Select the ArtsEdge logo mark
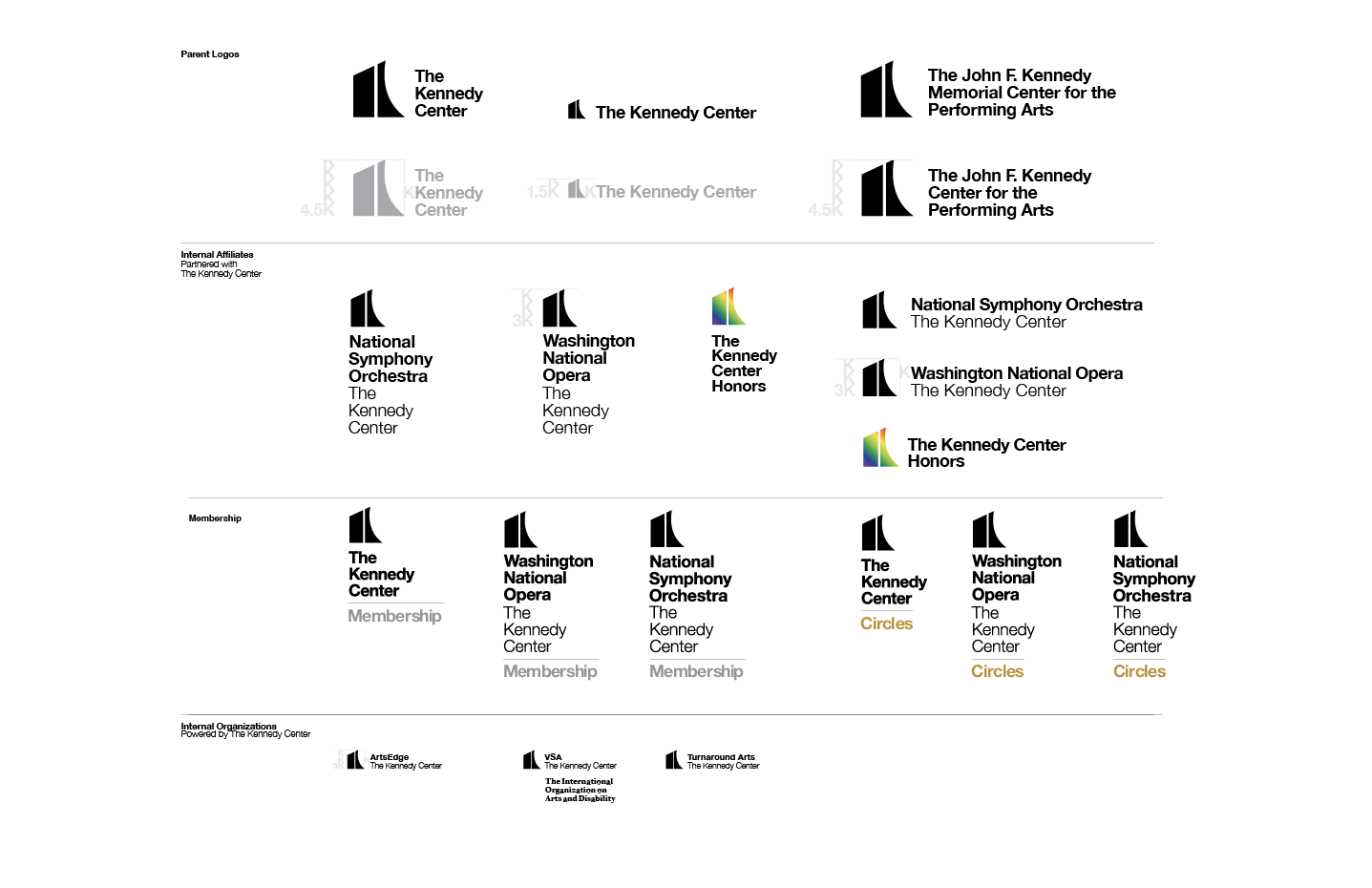 (355, 760)
